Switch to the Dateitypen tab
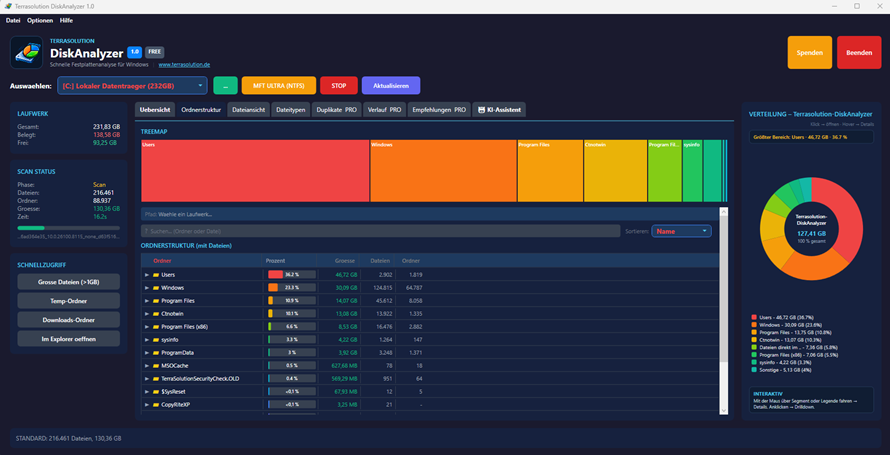890x455 pixels. click(291, 109)
